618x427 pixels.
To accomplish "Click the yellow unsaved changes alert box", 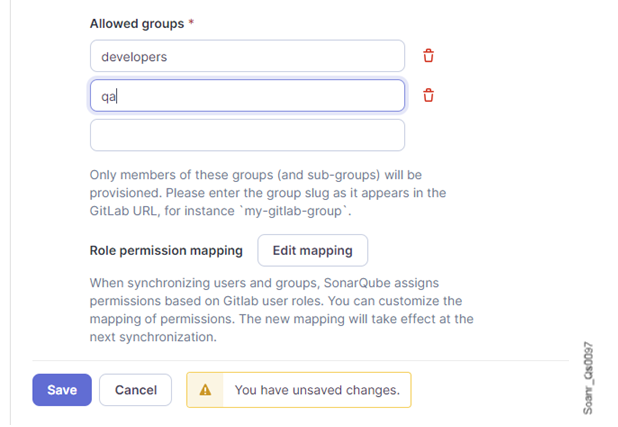I will point(298,390).
